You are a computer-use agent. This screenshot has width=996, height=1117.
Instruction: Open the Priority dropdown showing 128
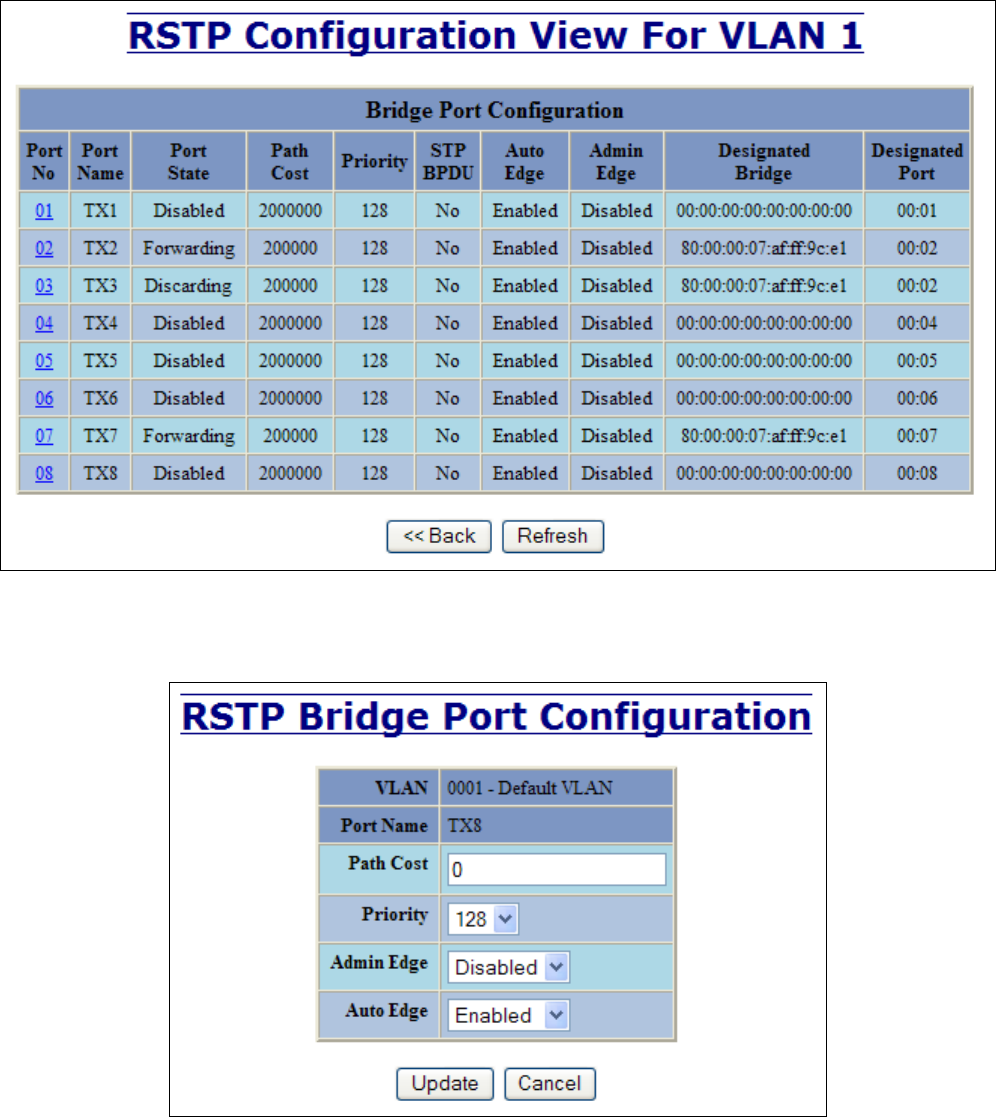coord(483,919)
